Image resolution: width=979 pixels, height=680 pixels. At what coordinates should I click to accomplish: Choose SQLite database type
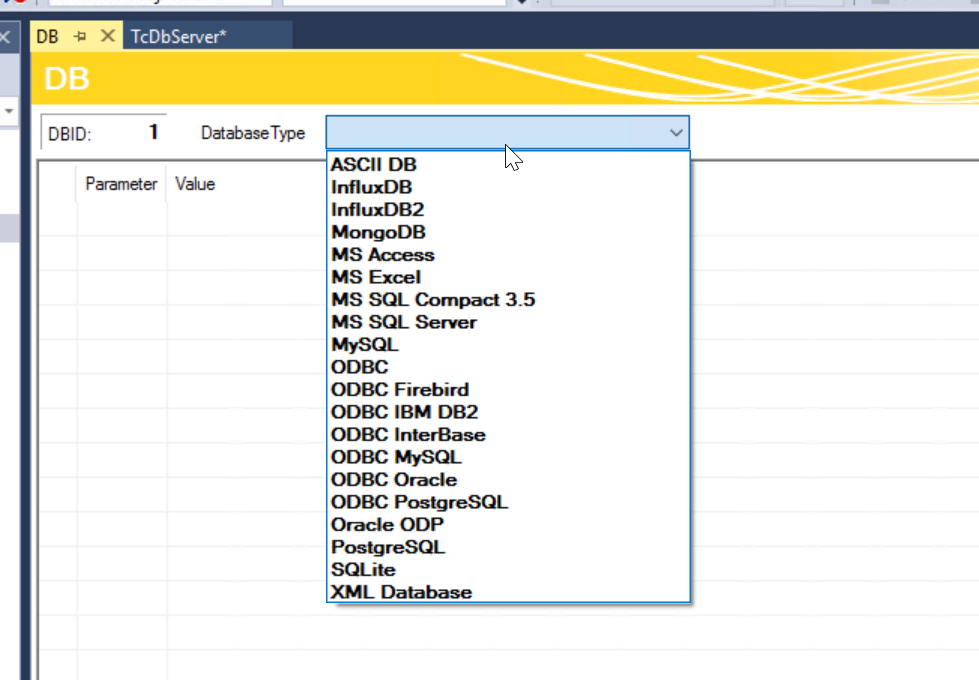tap(508, 569)
